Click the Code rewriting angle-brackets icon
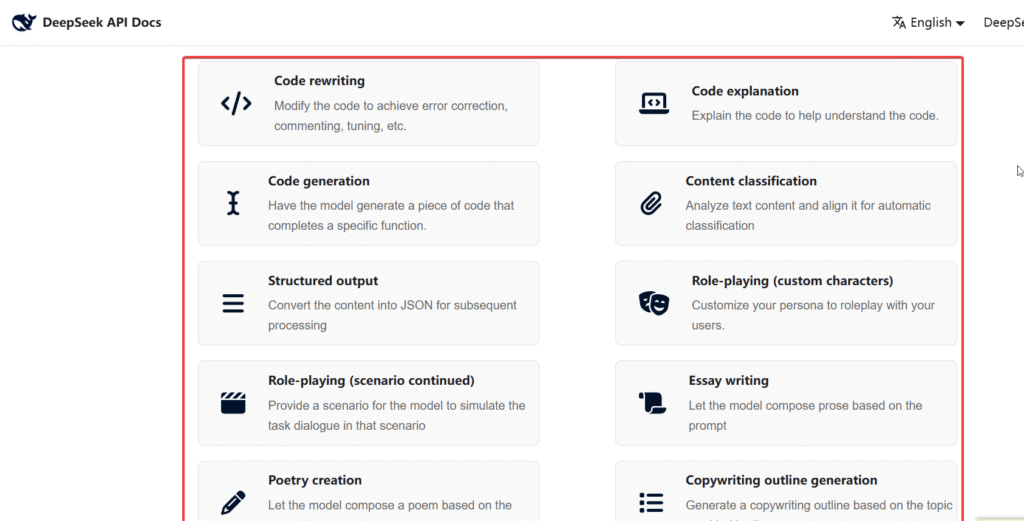1024x521 pixels. (236, 103)
